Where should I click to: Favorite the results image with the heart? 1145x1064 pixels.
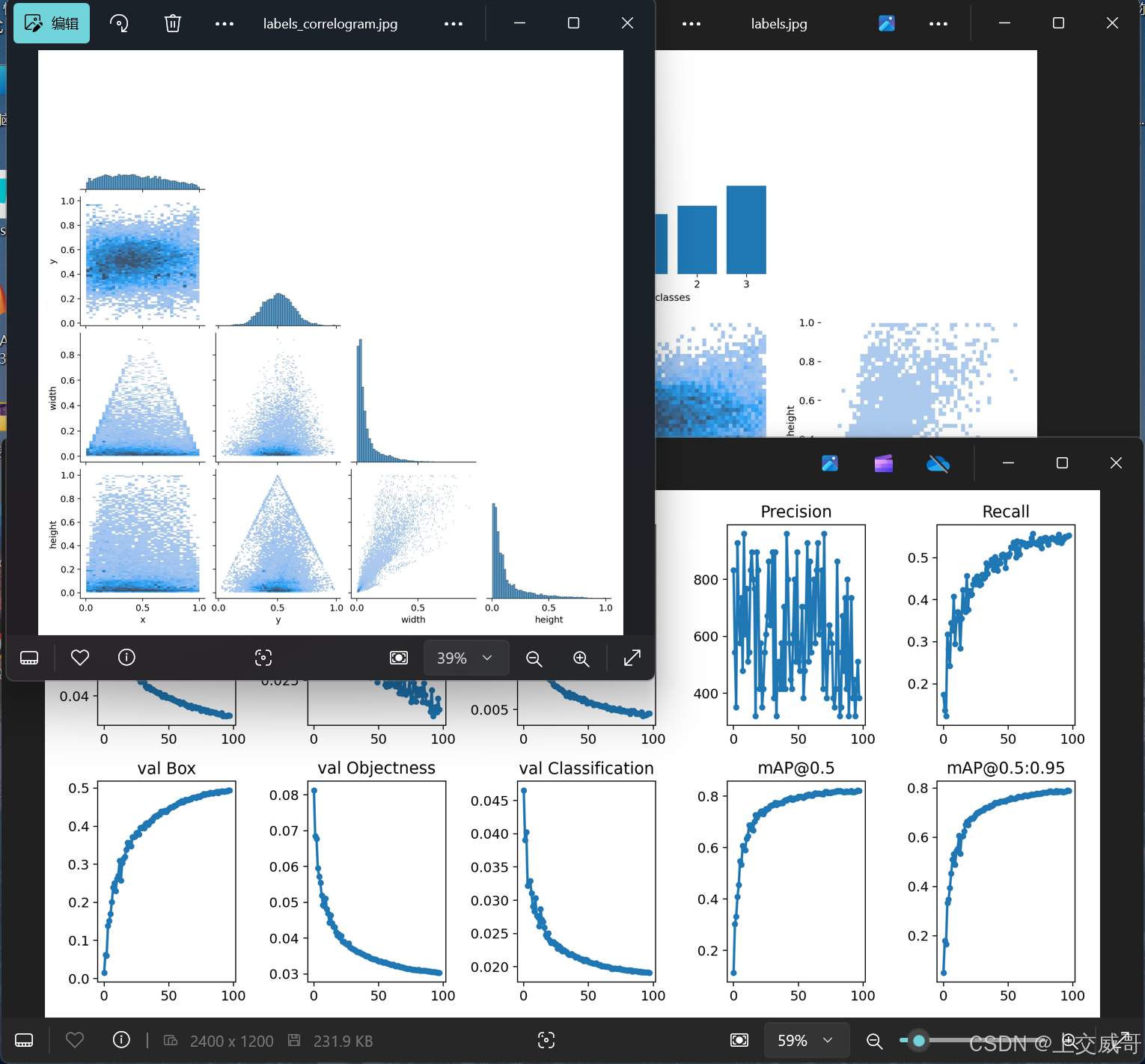click(75, 1040)
